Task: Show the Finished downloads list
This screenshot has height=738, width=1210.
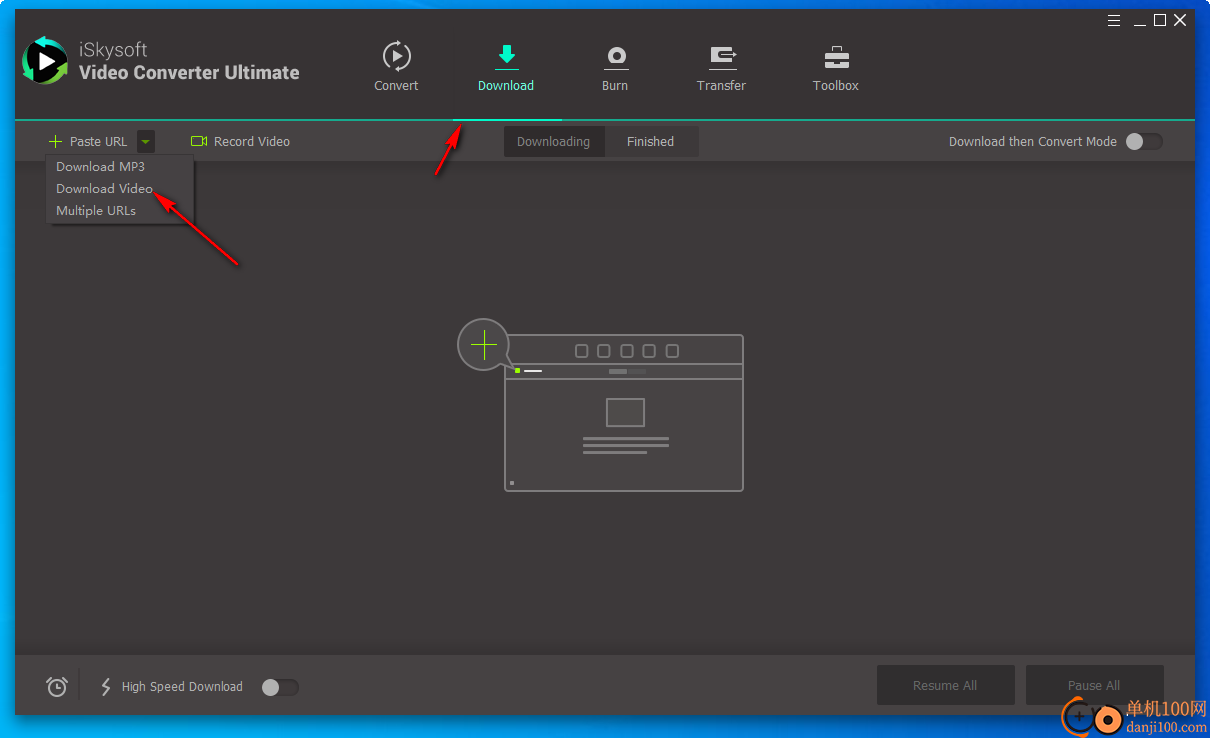Action: 650,142
